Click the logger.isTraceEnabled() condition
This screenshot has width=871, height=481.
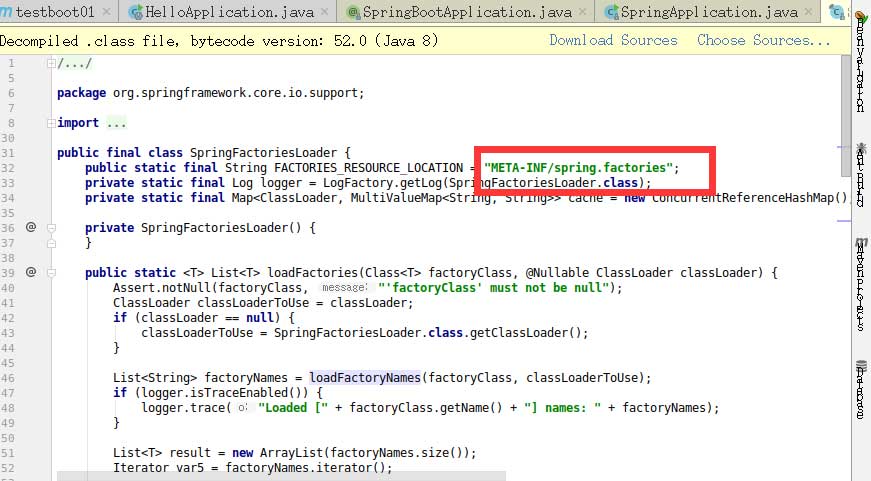[x=224, y=393]
